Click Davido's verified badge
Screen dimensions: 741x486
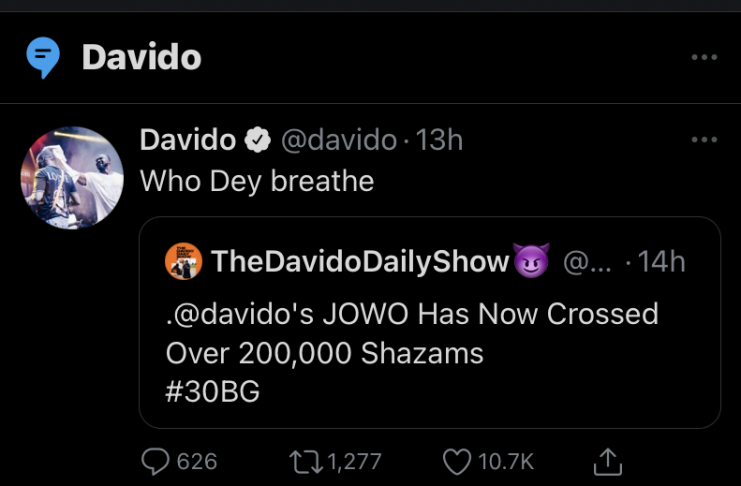pyautogui.click(x=258, y=140)
